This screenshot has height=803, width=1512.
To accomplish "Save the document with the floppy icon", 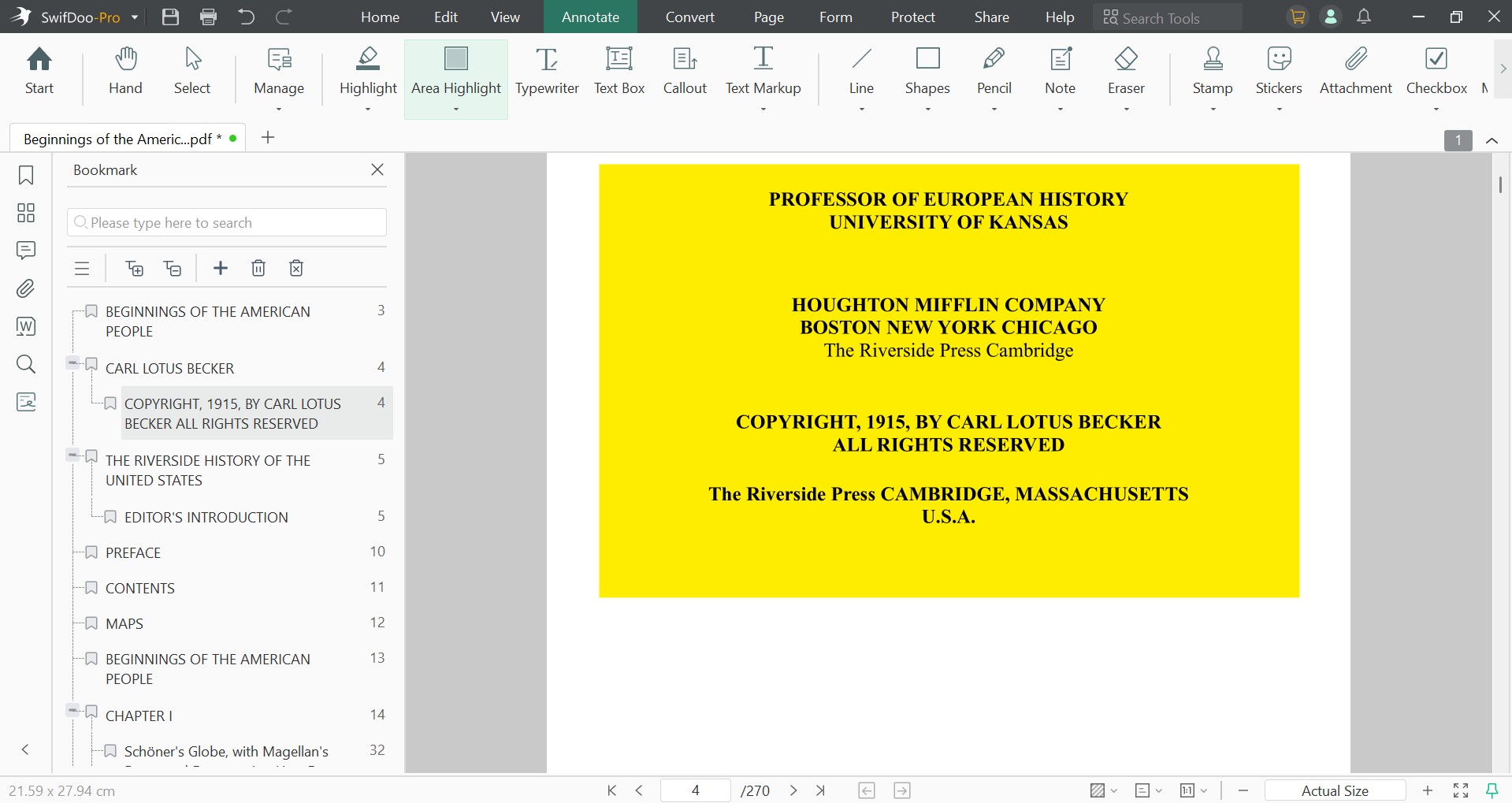I will pos(170,17).
